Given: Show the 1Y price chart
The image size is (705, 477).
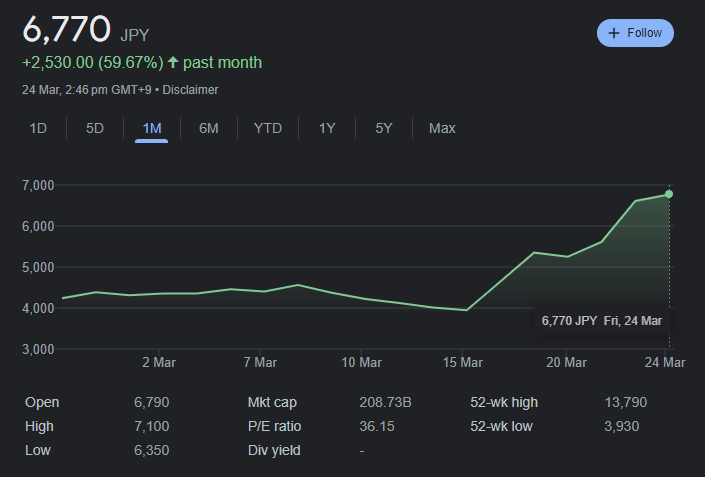Looking at the screenshot, I should (327, 129).
